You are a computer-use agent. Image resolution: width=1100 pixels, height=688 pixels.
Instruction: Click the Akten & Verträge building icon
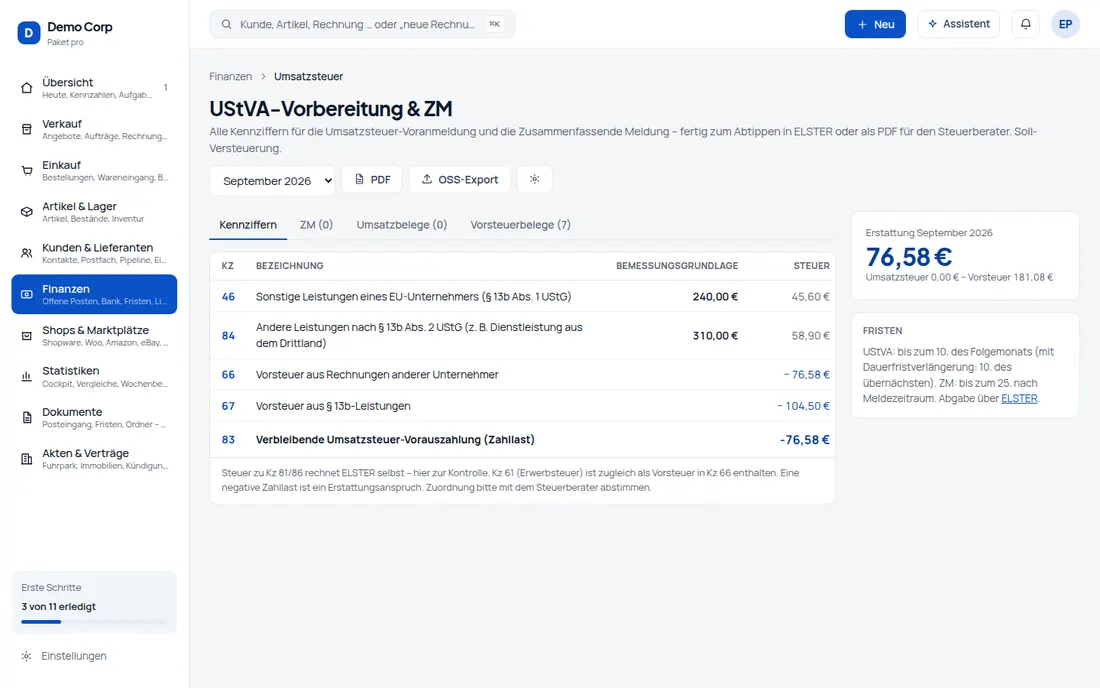[27, 459]
